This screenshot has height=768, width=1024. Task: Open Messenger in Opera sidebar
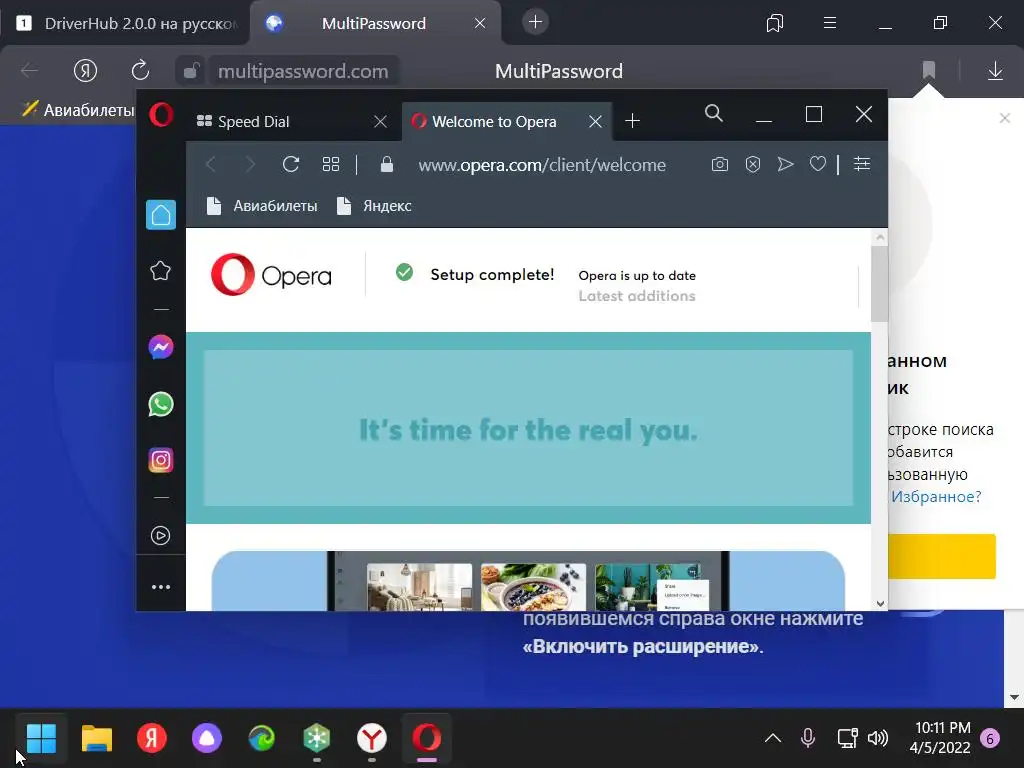(161, 347)
